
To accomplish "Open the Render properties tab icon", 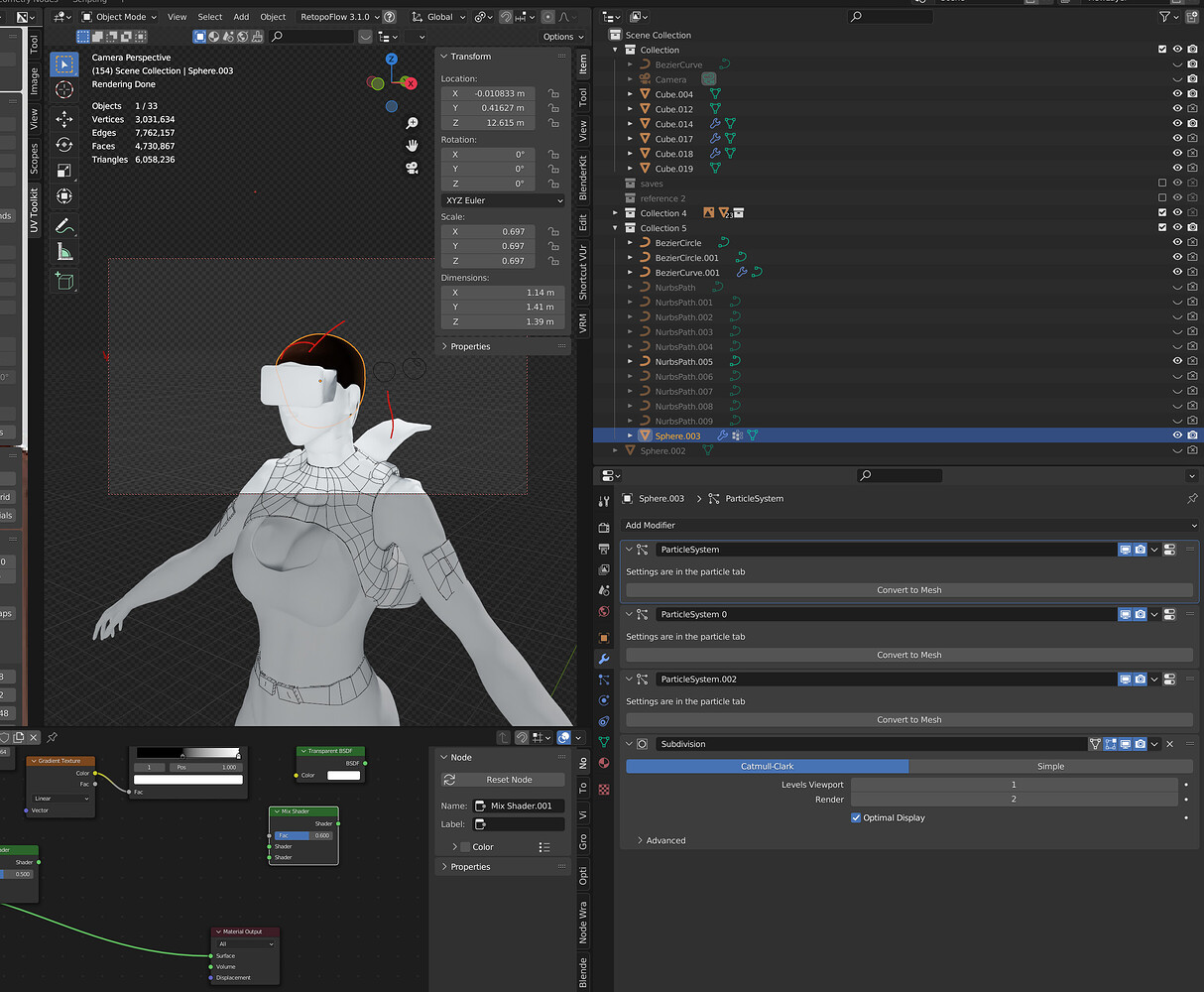I will tap(603, 527).
